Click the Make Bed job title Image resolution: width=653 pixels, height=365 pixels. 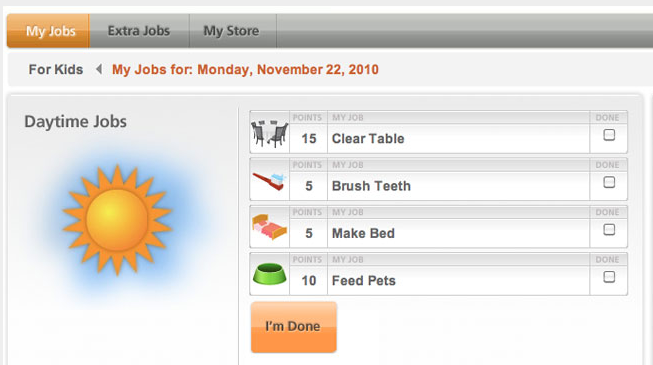[x=363, y=233]
